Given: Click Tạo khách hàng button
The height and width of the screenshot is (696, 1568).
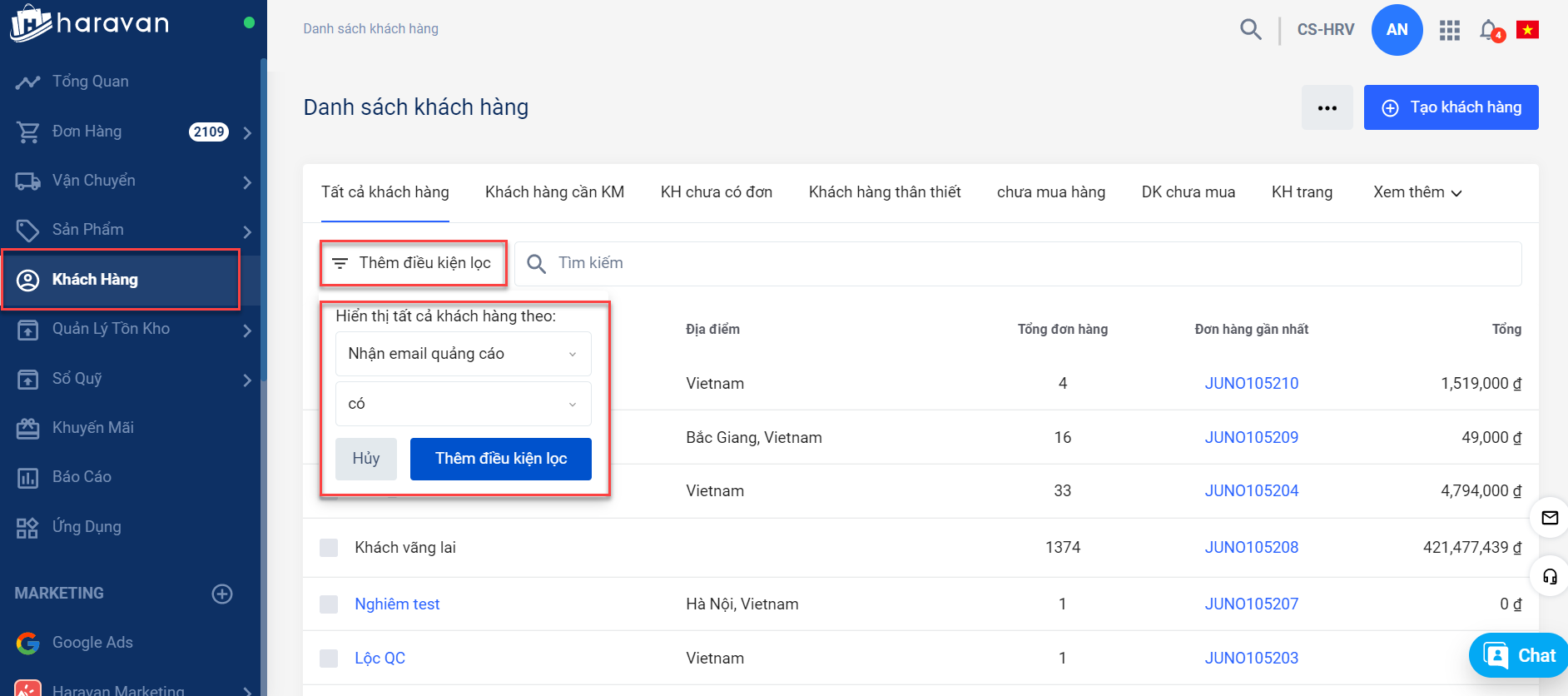Looking at the screenshot, I should (1451, 107).
